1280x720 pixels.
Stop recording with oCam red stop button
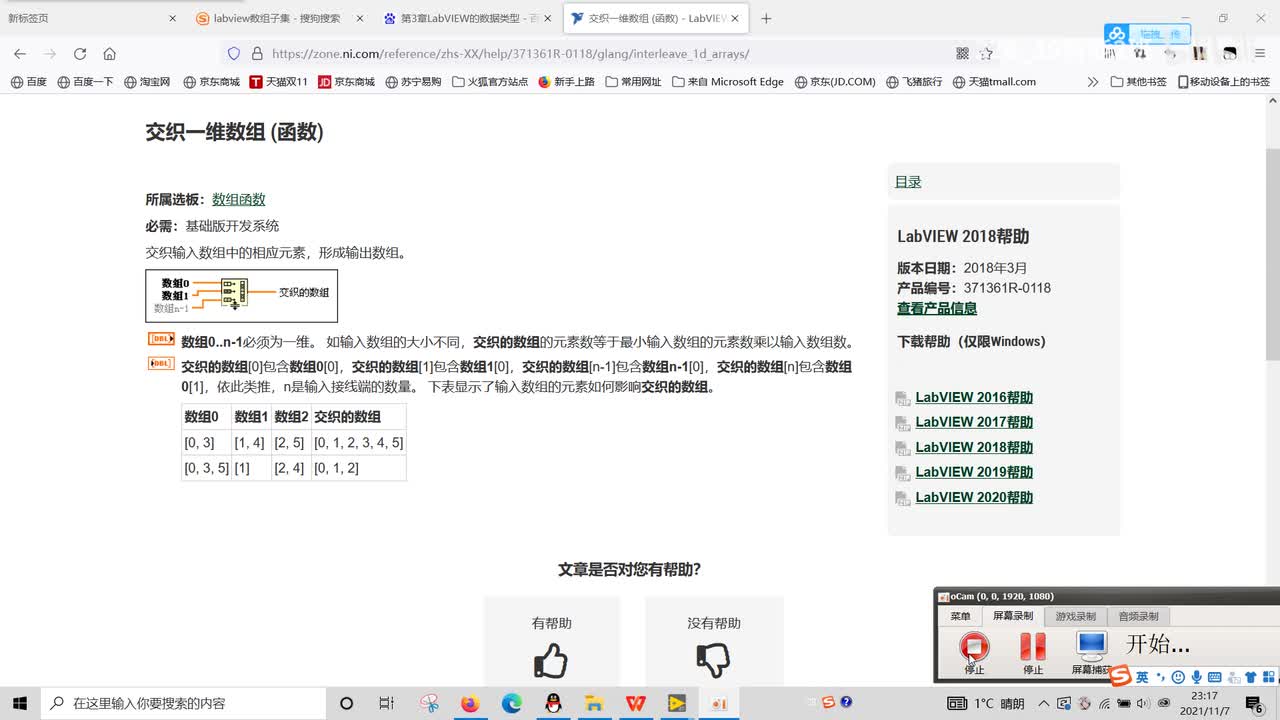[974, 647]
